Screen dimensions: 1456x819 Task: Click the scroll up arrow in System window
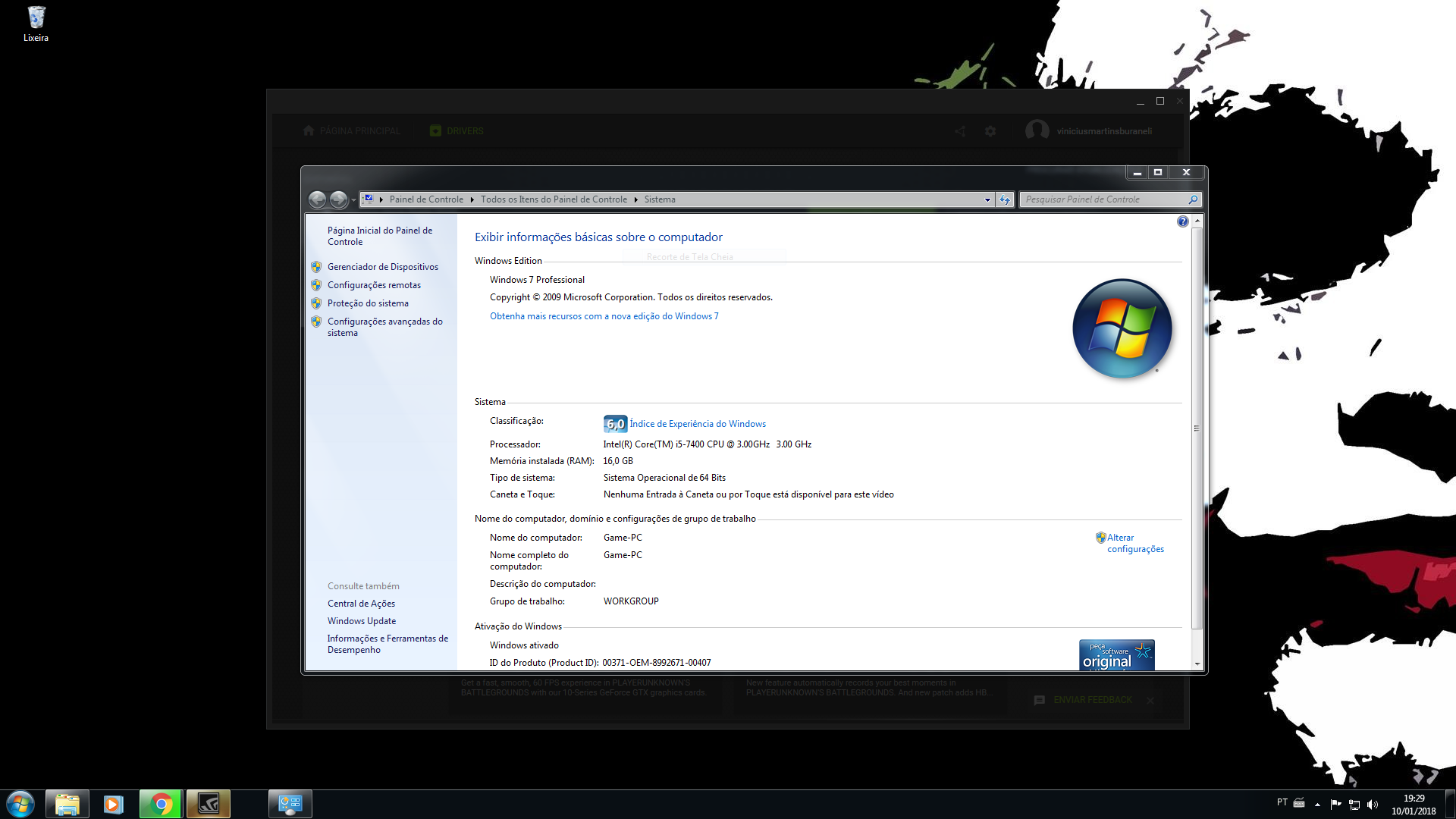click(x=1197, y=221)
